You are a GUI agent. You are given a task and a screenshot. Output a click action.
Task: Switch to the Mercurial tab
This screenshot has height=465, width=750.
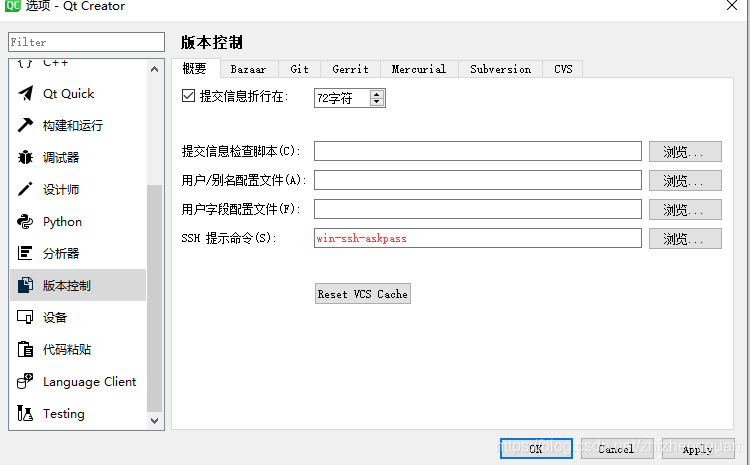pos(419,69)
